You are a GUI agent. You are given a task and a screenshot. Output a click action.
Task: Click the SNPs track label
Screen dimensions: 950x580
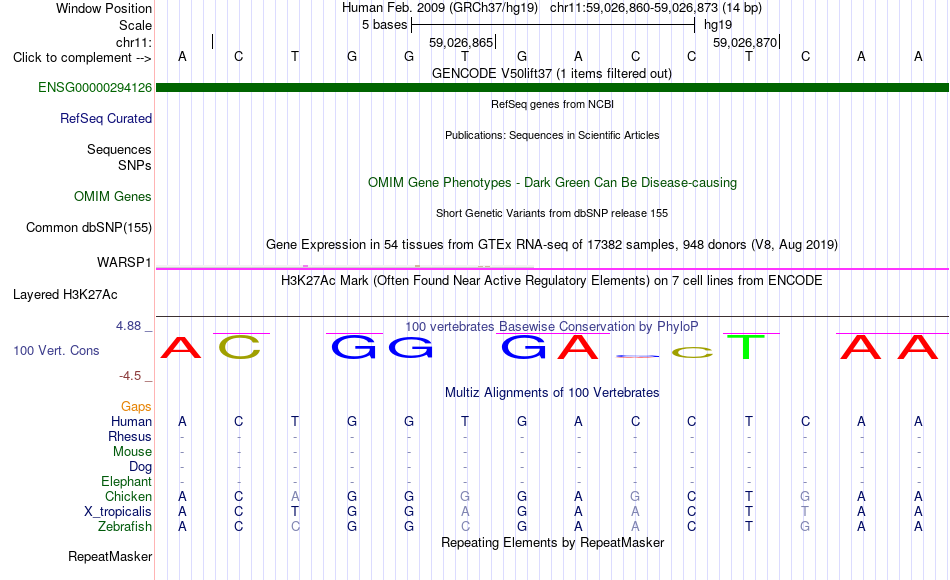[135, 165]
